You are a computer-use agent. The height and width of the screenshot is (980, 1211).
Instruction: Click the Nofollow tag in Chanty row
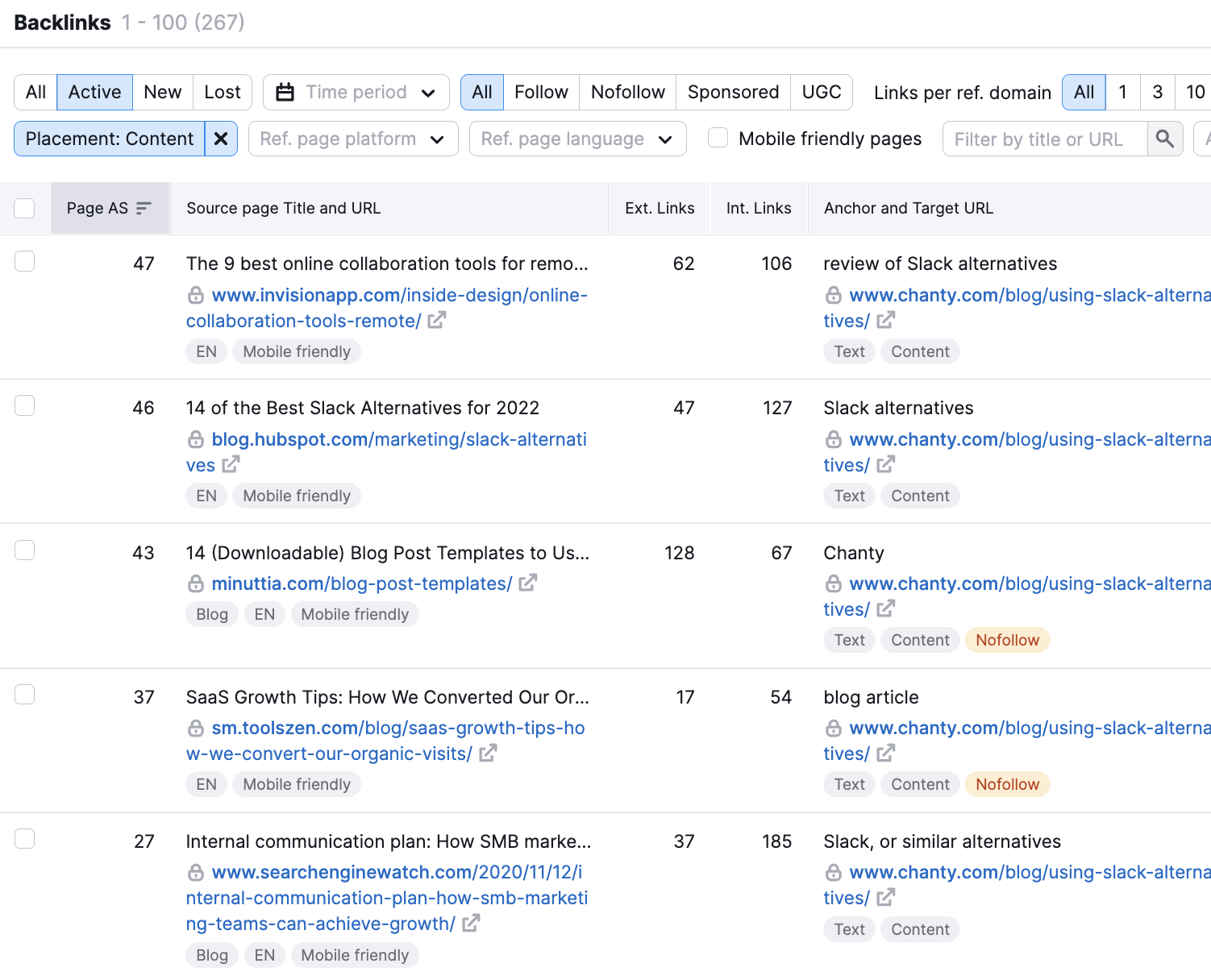click(1007, 640)
